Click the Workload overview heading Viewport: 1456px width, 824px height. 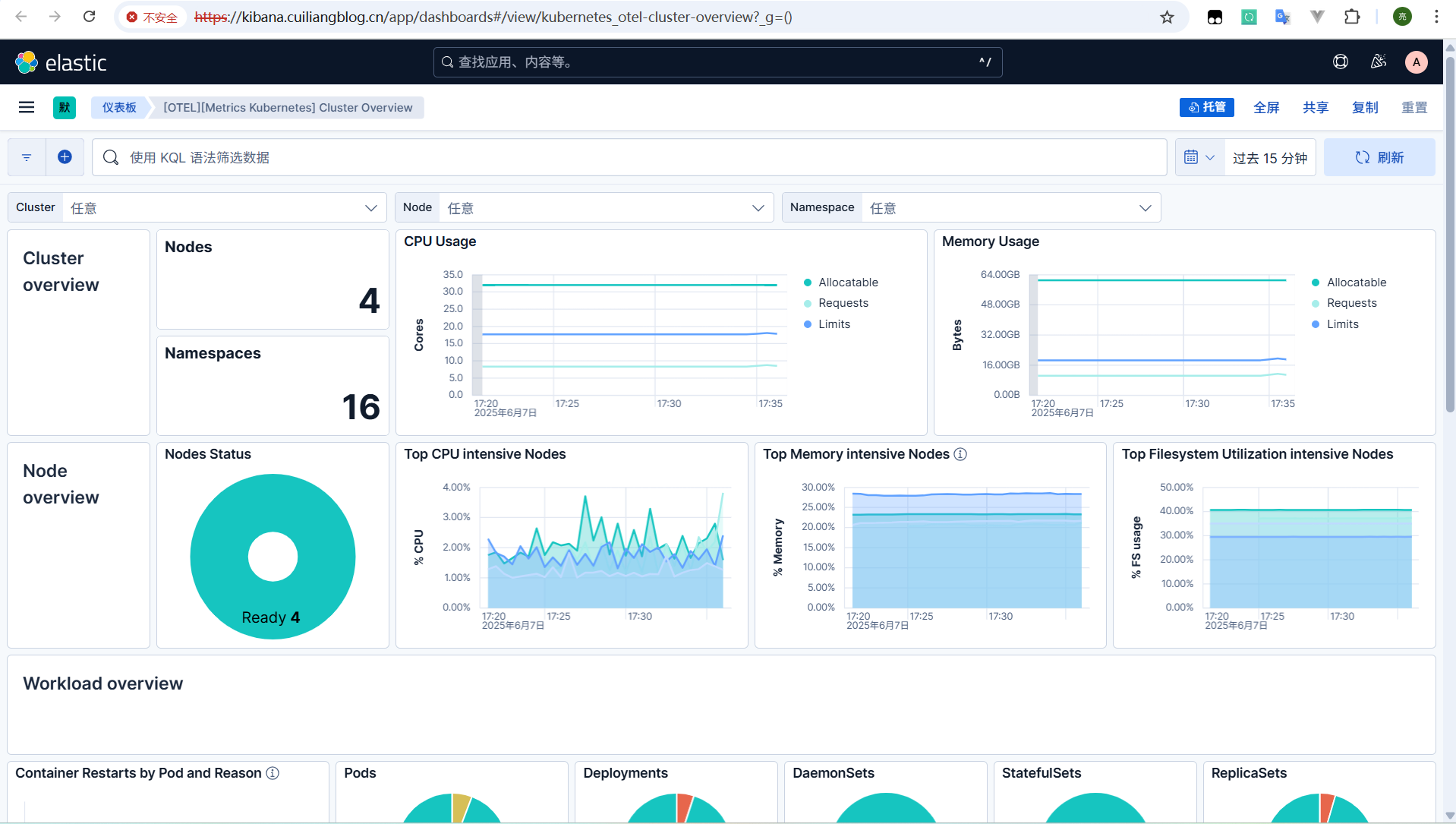click(x=103, y=684)
